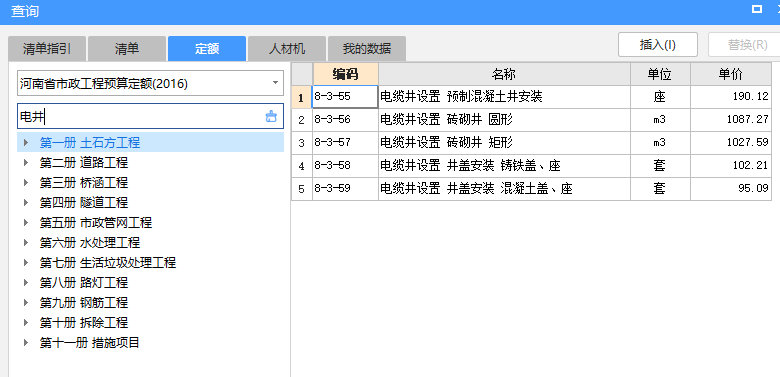Switch to the 清单 tab
The image size is (780, 377).
tap(127, 49)
